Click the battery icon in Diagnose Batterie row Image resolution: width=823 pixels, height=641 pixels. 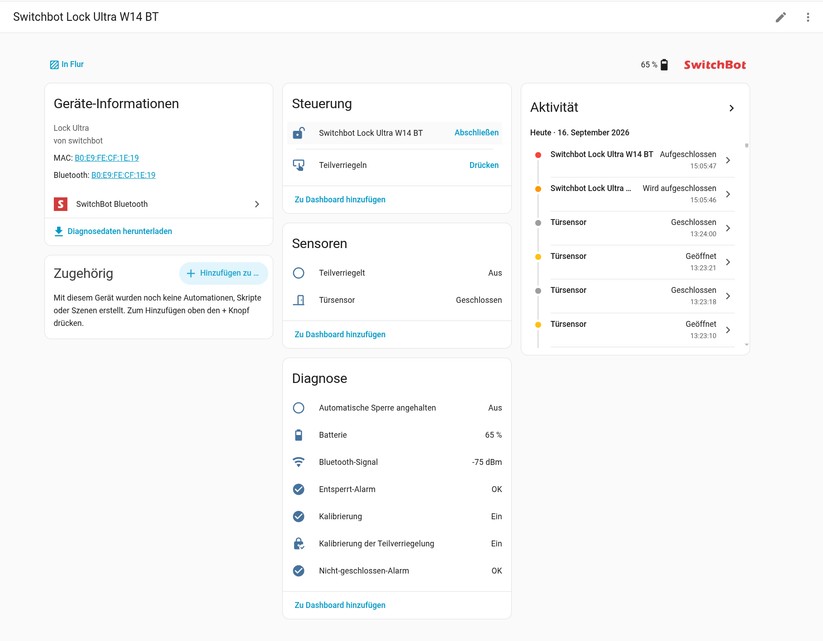point(299,435)
